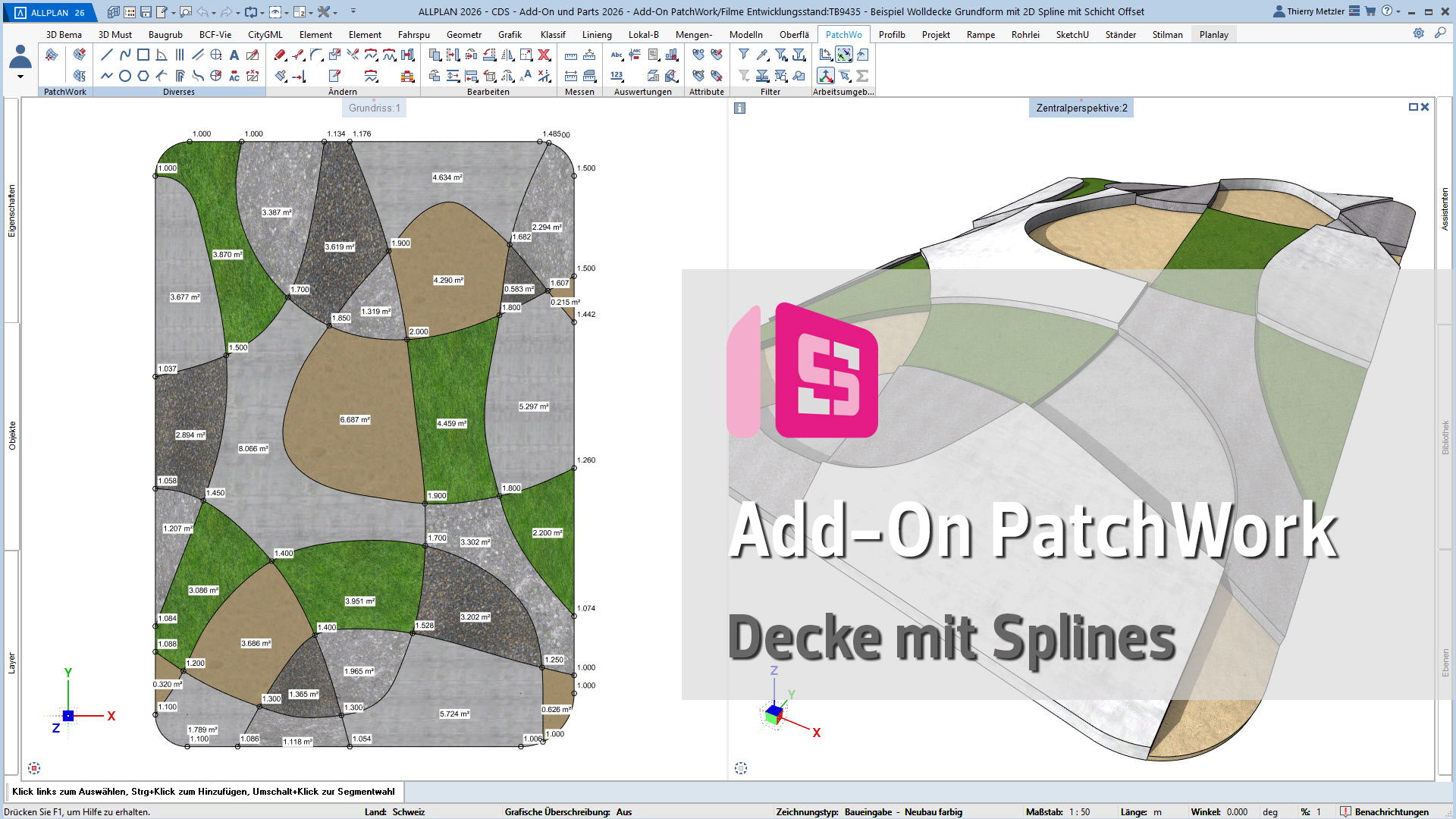The image size is (1456, 819).
Task: Click the red X Delete tool
Action: pyautogui.click(x=544, y=55)
